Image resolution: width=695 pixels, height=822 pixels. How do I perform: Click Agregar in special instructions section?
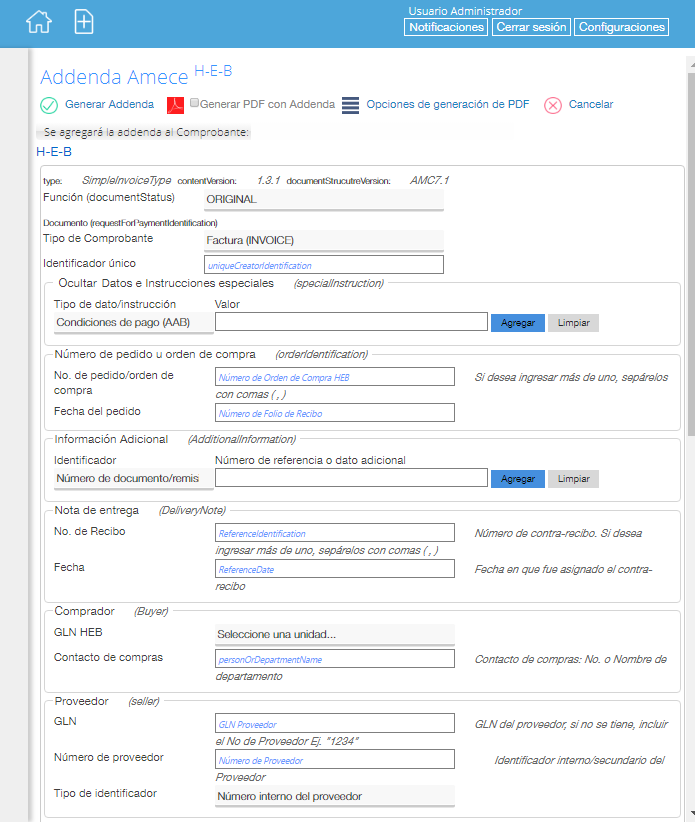(518, 323)
